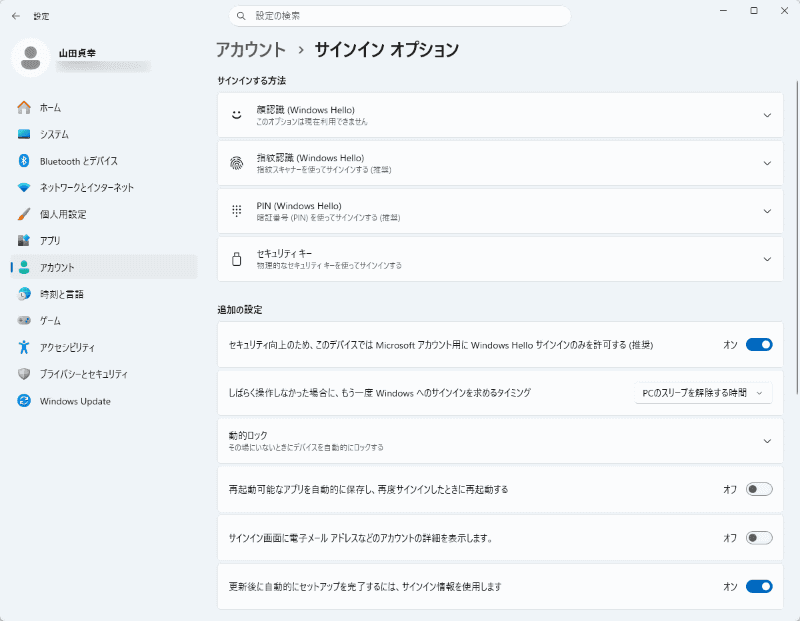Click the security key icon
The width and height of the screenshot is (800, 621).
pos(237,259)
